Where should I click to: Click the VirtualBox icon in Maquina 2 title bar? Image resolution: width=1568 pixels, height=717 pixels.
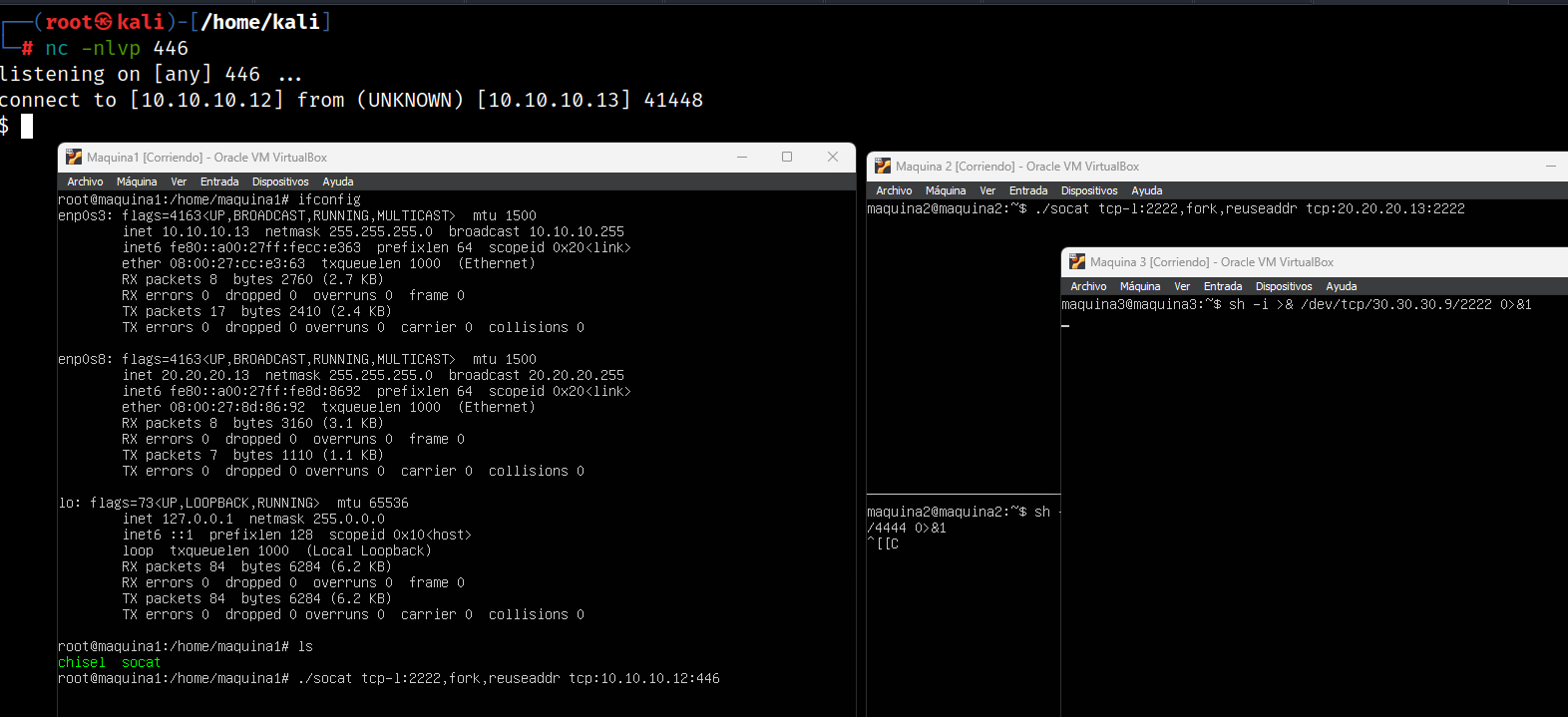pyautogui.click(x=883, y=166)
